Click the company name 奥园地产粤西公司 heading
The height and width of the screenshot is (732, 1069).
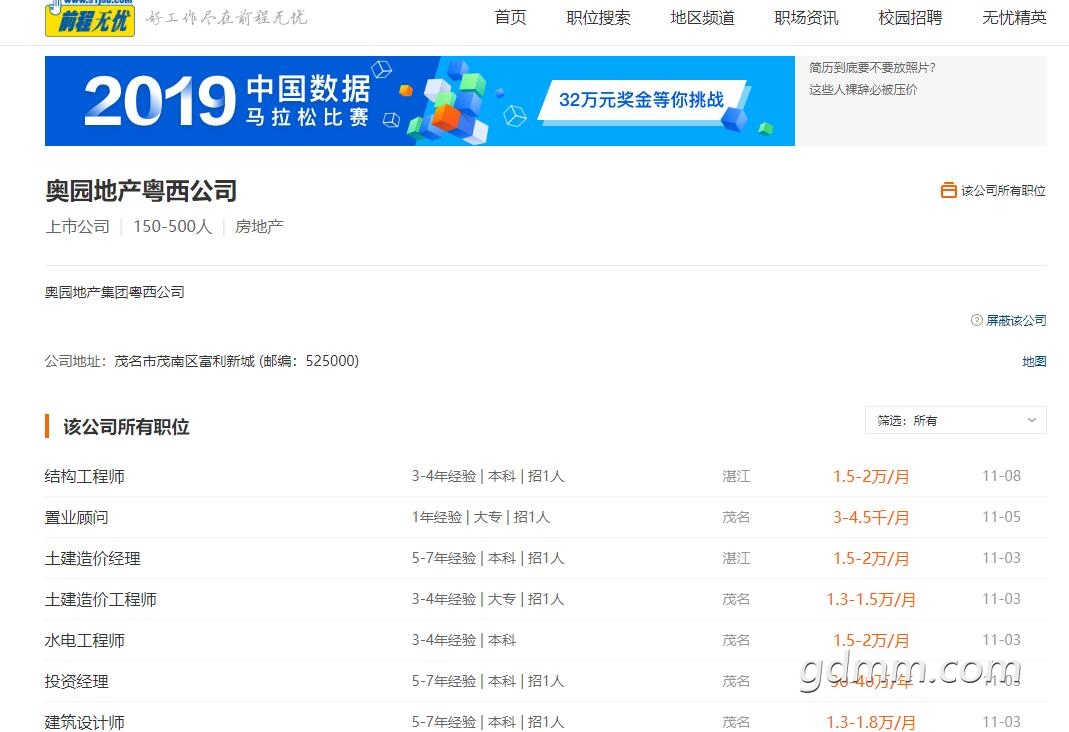pos(141,191)
